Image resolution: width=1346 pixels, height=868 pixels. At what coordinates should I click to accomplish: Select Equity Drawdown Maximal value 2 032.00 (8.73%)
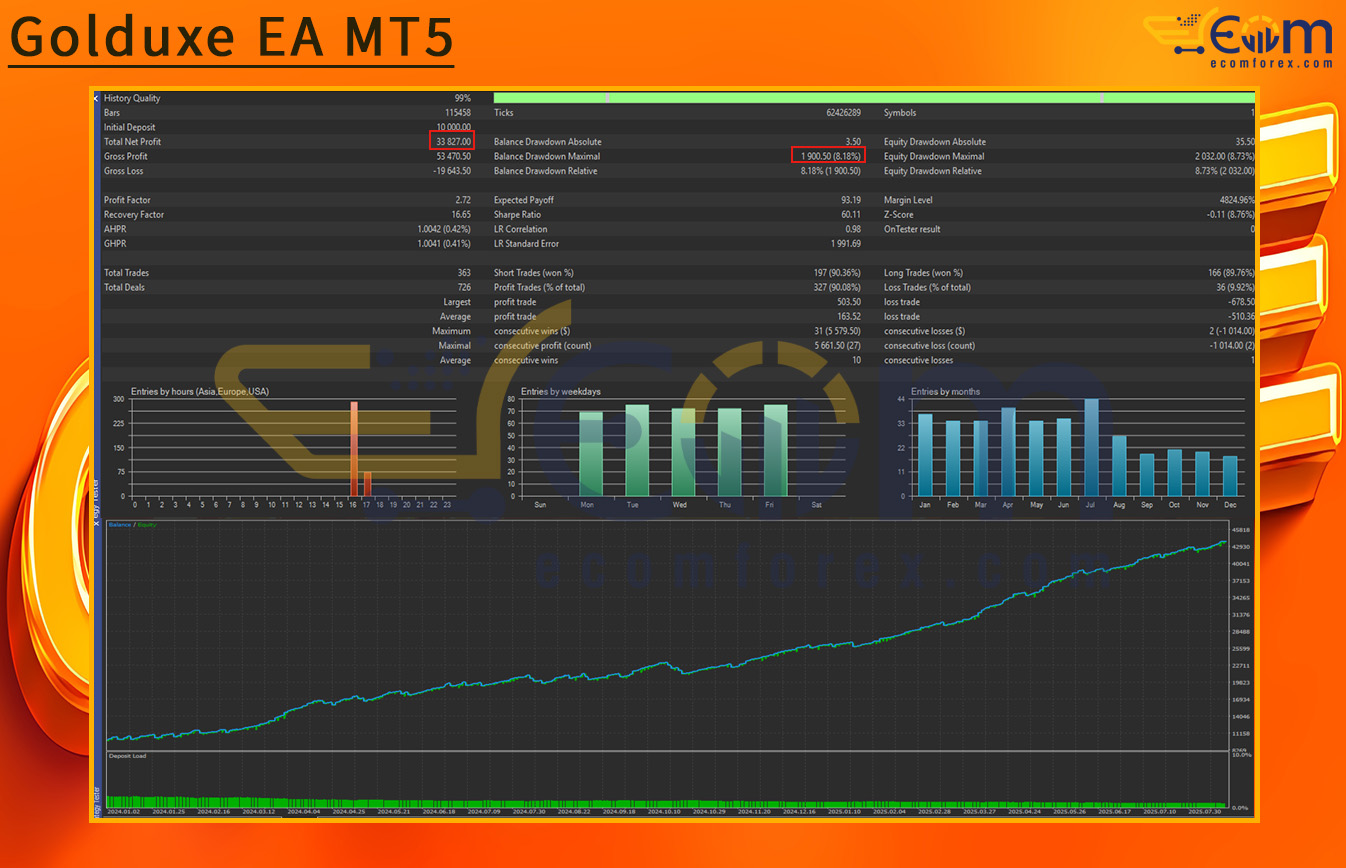(x=1225, y=156)
